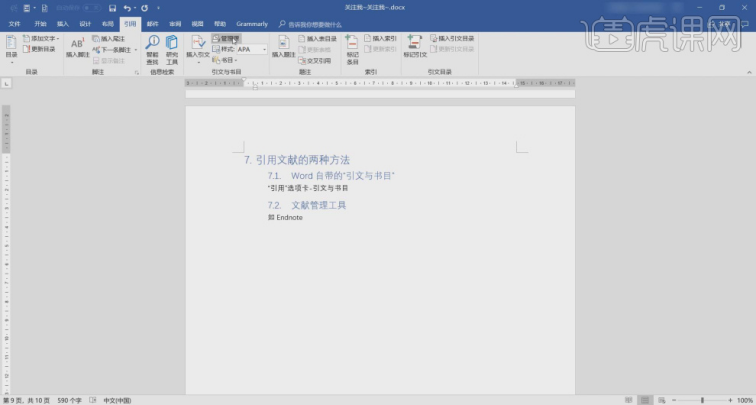Switch to the 邮件 (Mailings) tab
The height and width of the screenshot is (405, 756).
[x=152, y=24]
